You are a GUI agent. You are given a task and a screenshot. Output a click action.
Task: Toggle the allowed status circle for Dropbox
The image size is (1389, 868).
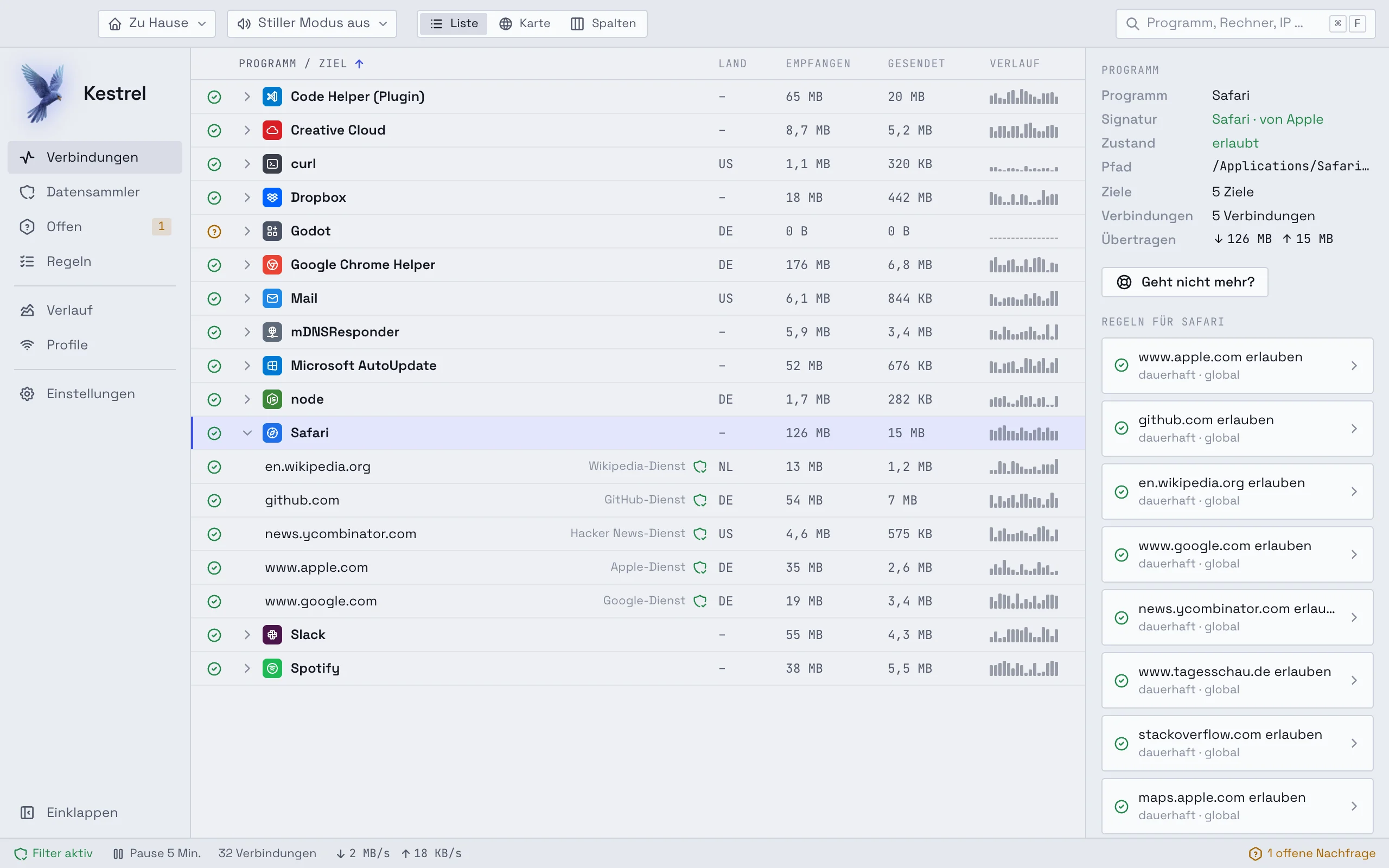pyautogui.click(x=214, y=198)
